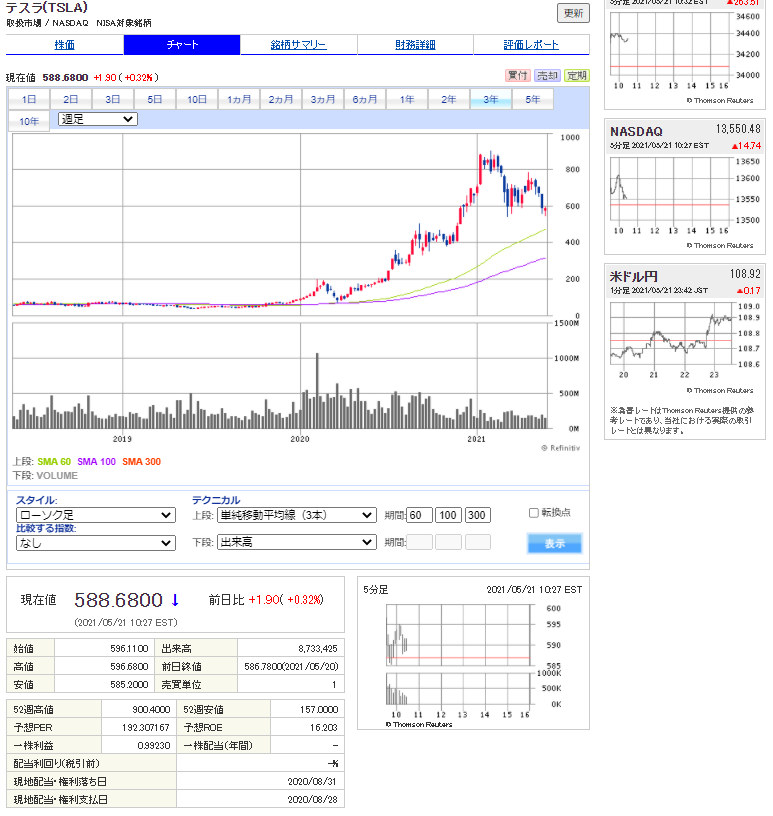The height and width of the screenshot is (816, 773).
Task: Click the SMA 60 legend label
Action: [x=54, y=462]
